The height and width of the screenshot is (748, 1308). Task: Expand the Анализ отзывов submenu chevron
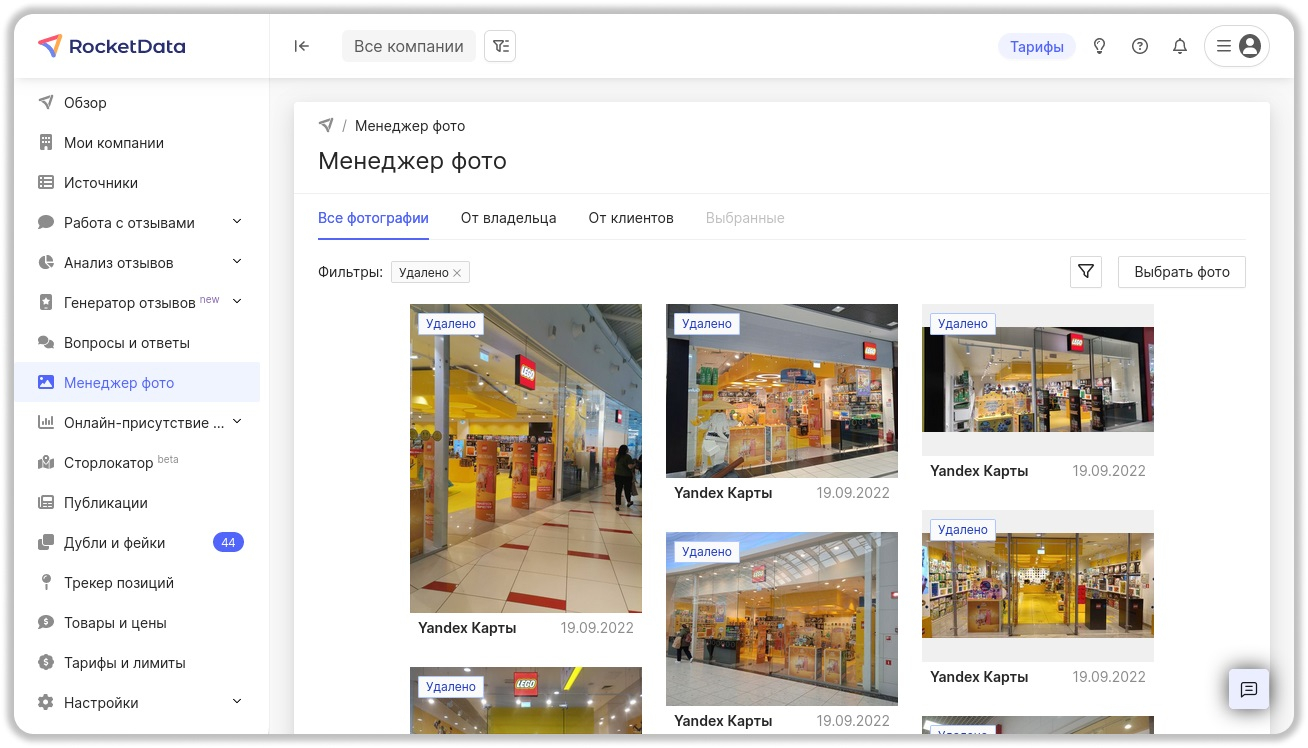tap(237, 261)
